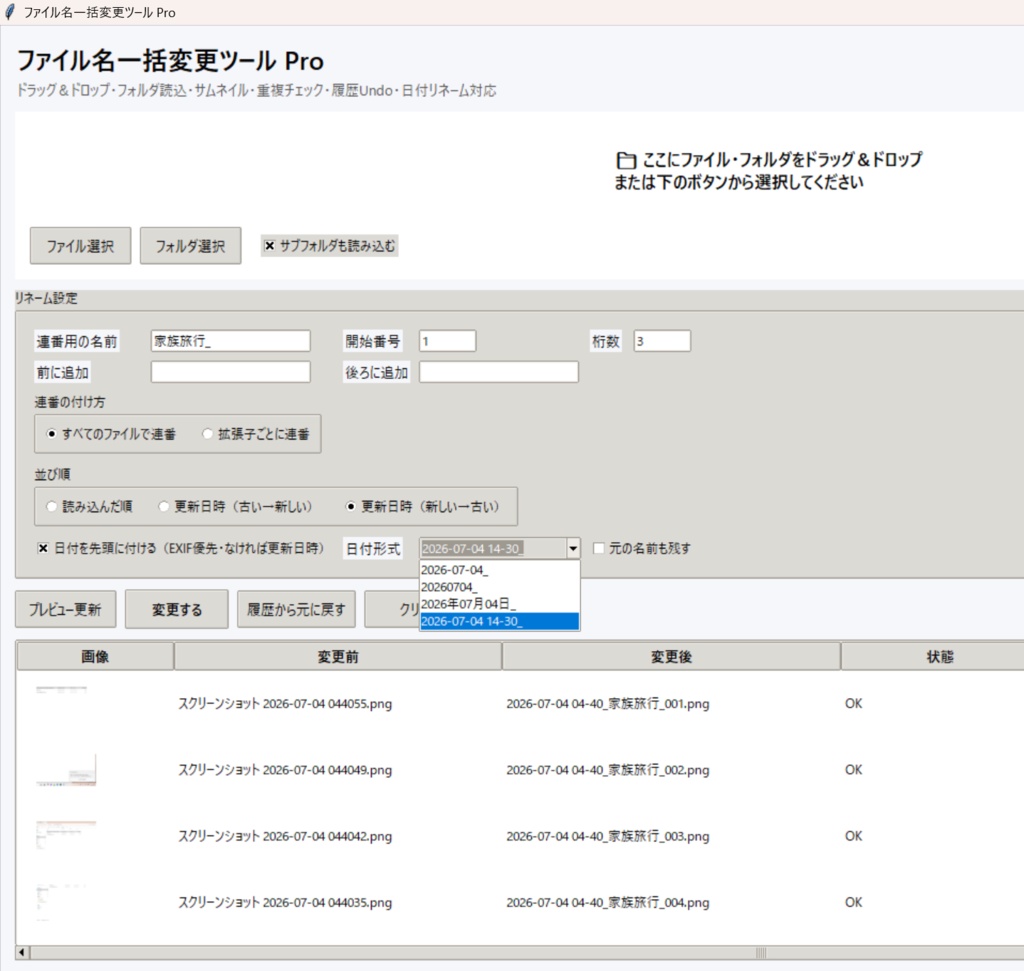
Task: Click the 連番用の名前 input field
Action: [231, 341]
